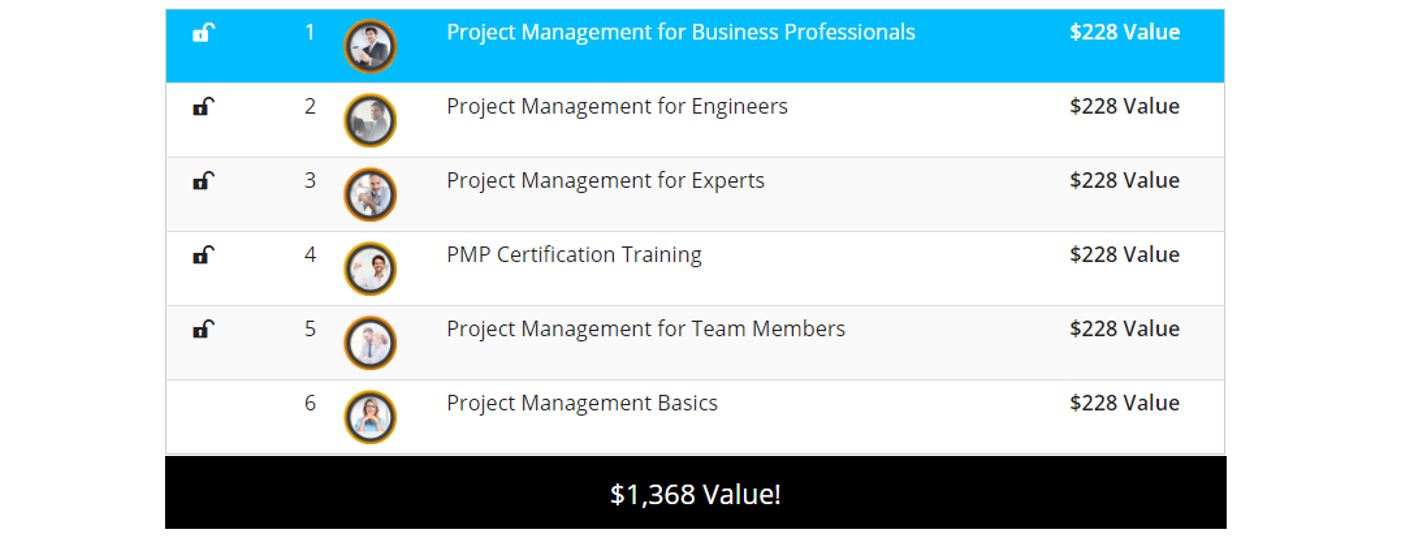Click Engineers course avatar thumbnail
Viewport: 1417px width, 539px height.
click(370, 120)
